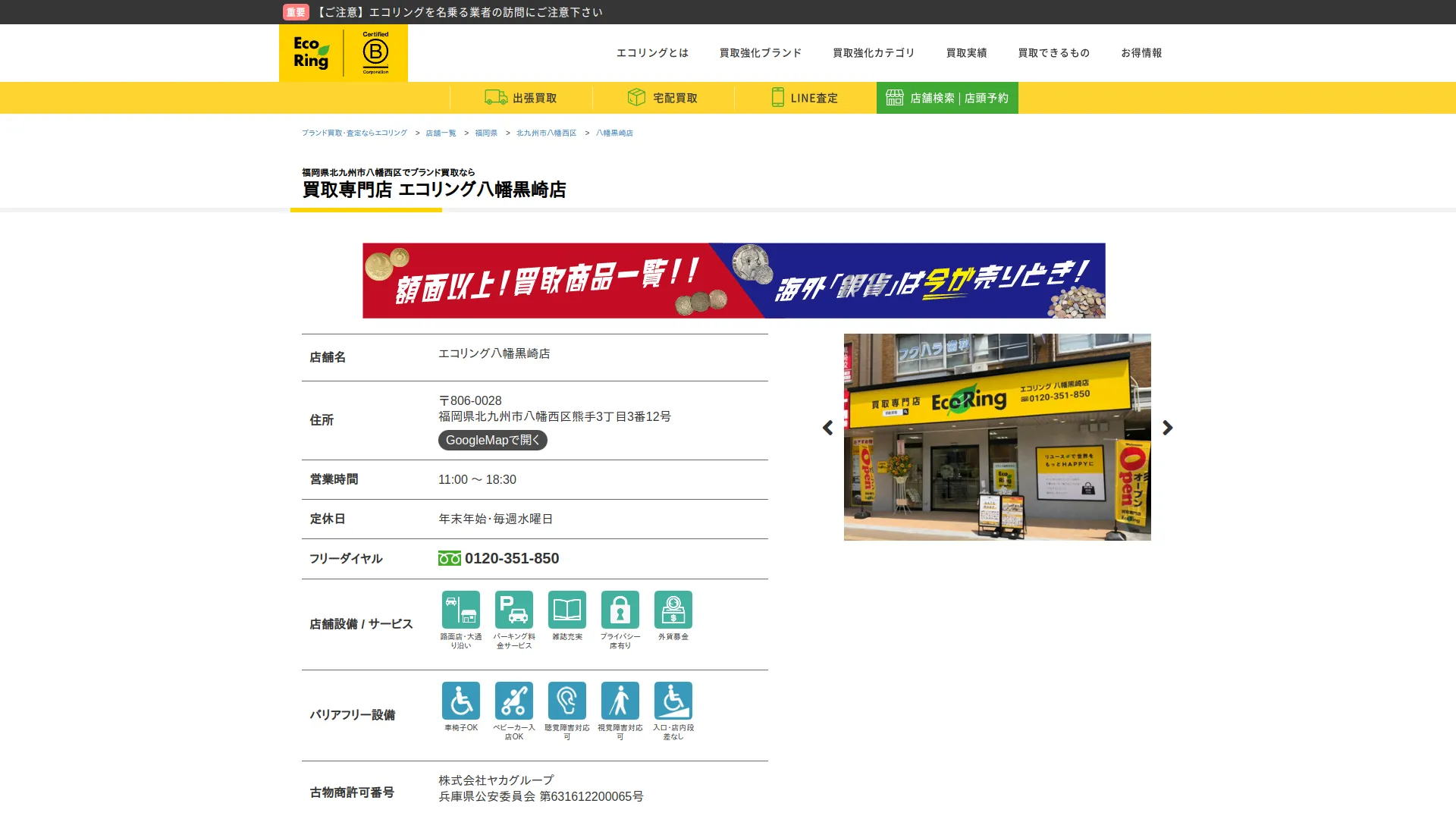1456x819 pixels.
Task: Call the 0120-351-850 free dial number
Action: click(x=512, y=559)
